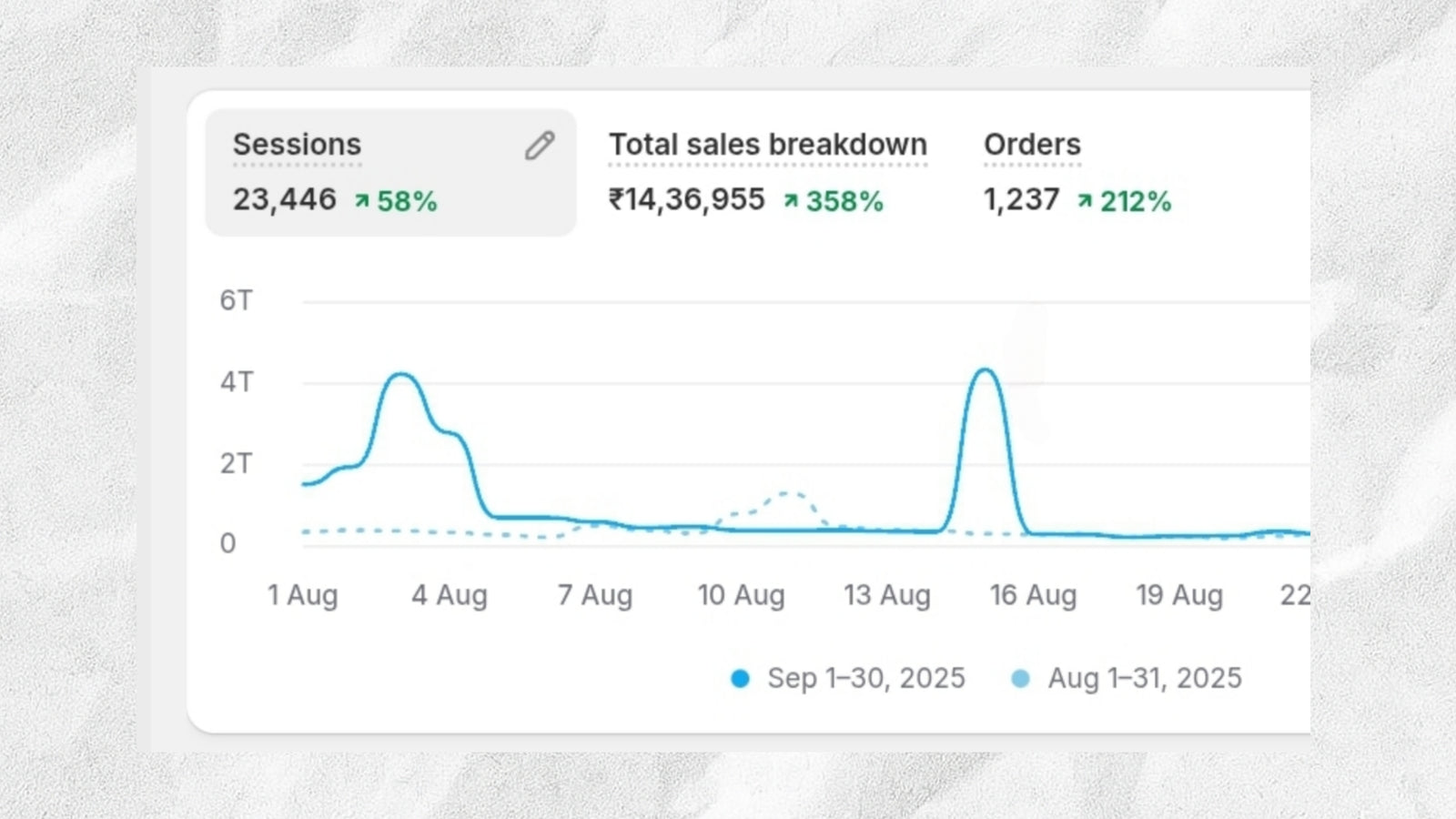Viewport: 1456px width, 819px height.
Task: Click the 10 Aug axis label
Action: pos(741,595)
